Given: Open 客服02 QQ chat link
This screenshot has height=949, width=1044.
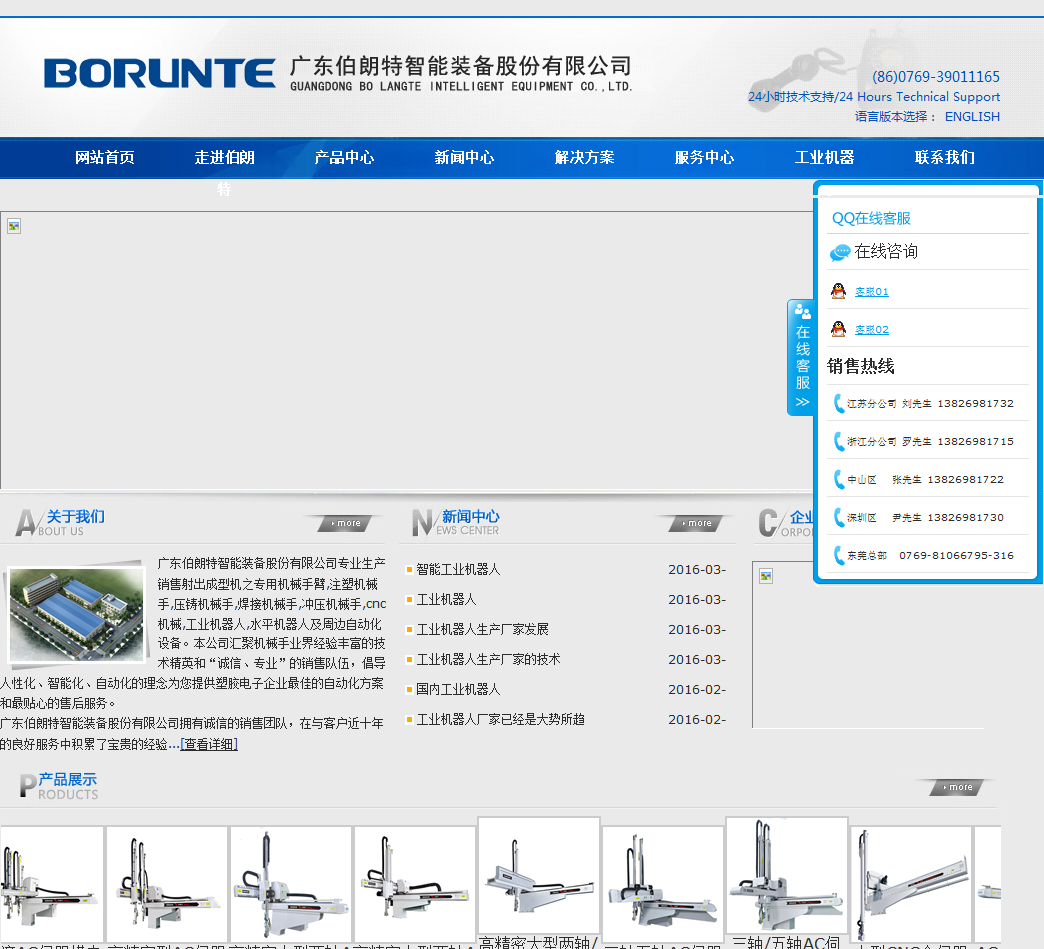Looking at the screenshot, I should coord(872,330).
